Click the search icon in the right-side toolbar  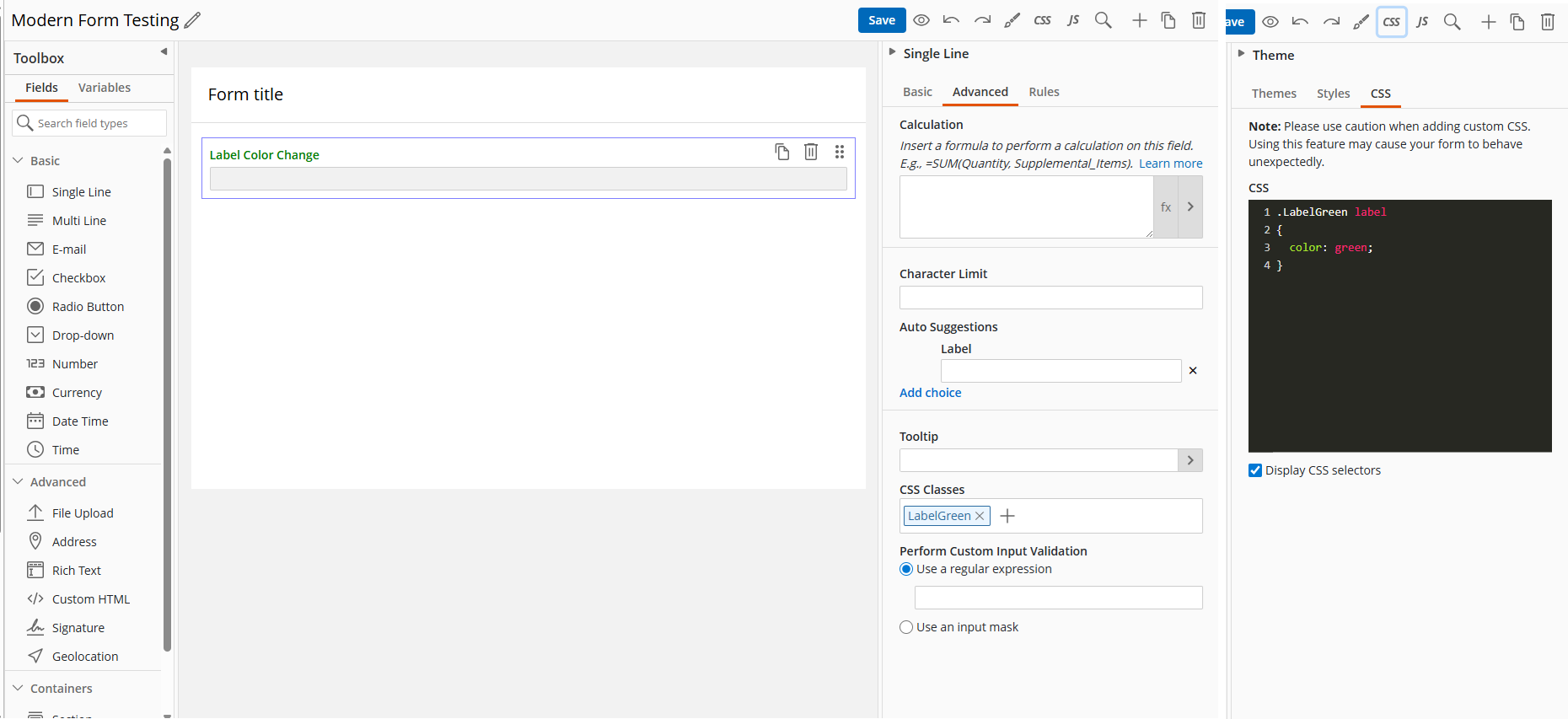pyautogui.click(x=1453, y=22)
